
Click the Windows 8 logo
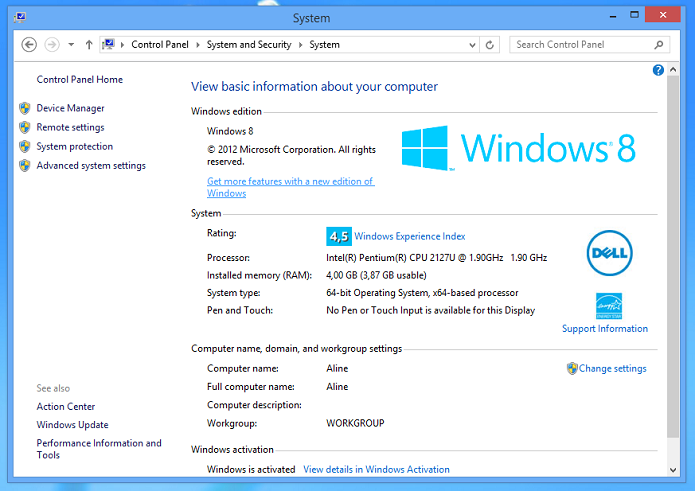(x=519, y=148)
